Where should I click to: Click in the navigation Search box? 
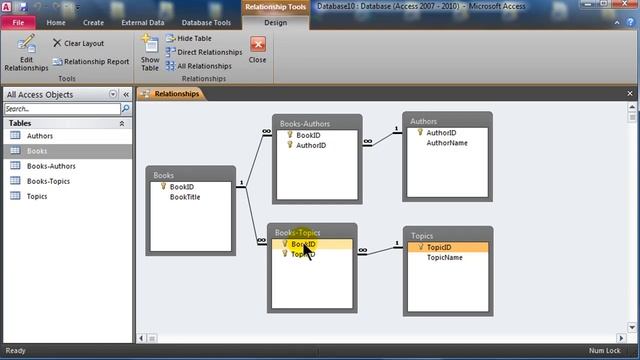point(62,109)
